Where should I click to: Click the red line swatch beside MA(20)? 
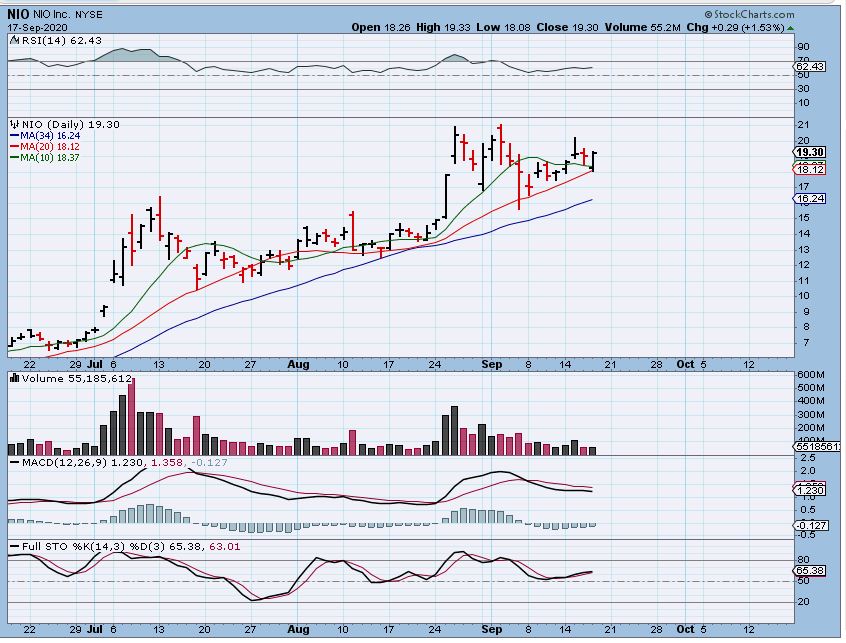tap(14, 147)
